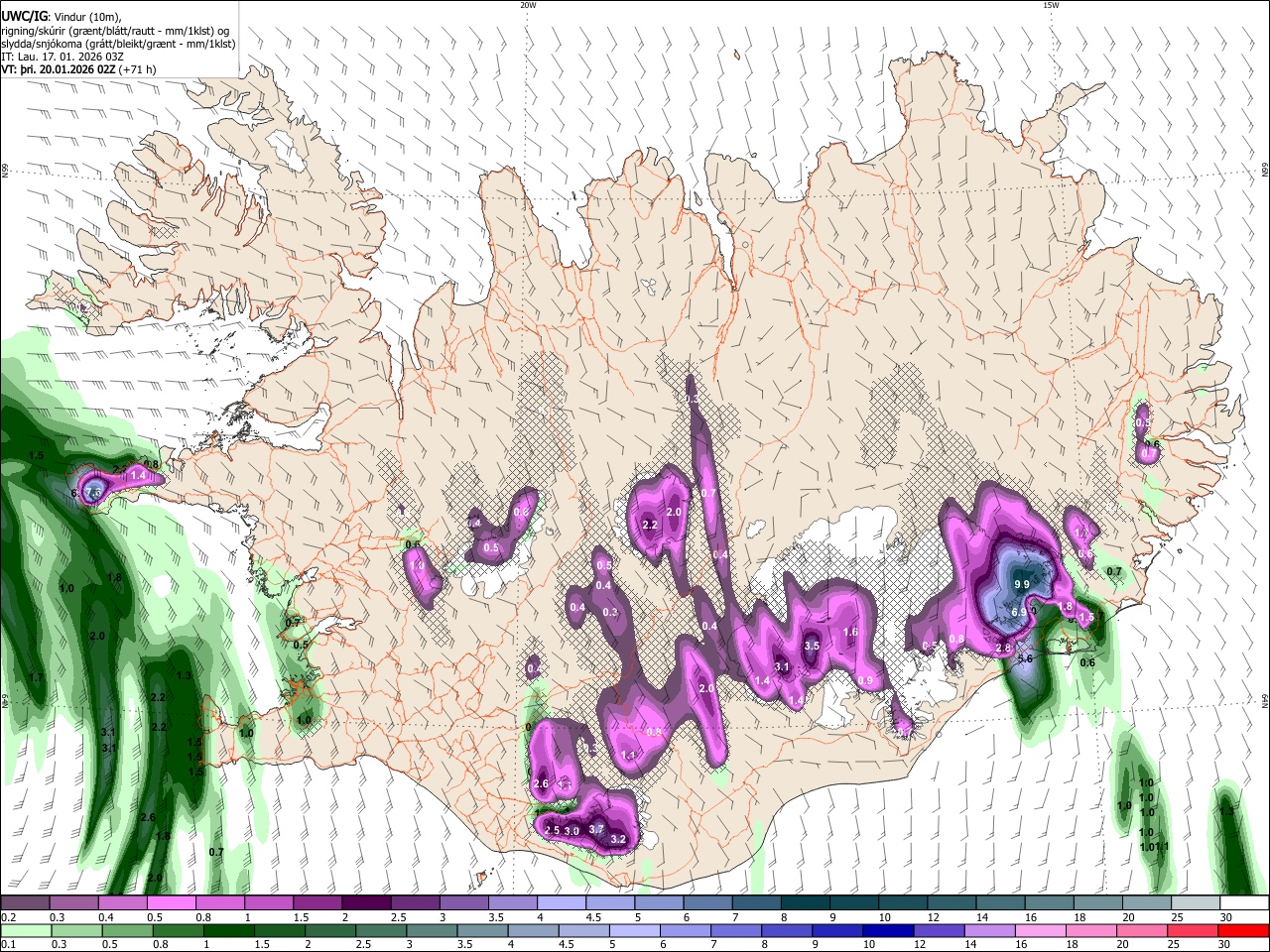Click the white snow swatch labeled 30
1270x952 pixels.
pyautogui.click(x=1244, y=903)
